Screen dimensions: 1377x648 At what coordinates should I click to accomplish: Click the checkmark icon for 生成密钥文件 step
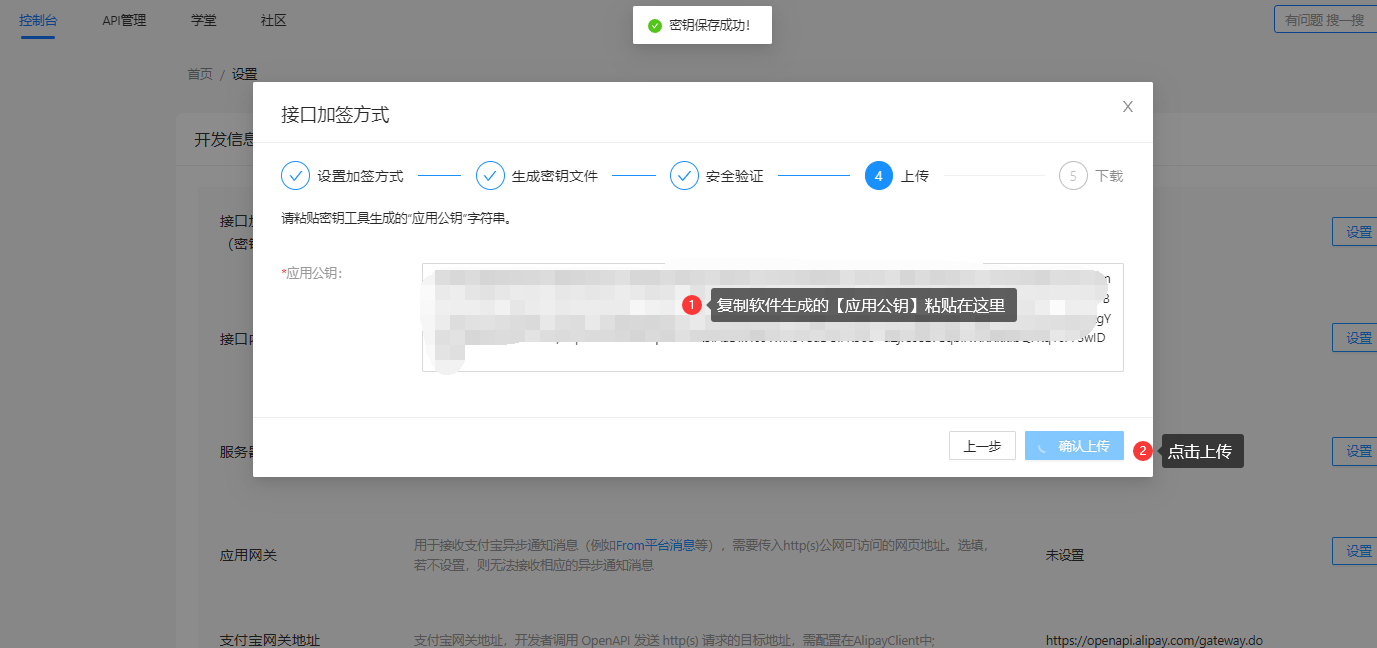(490, 176)
